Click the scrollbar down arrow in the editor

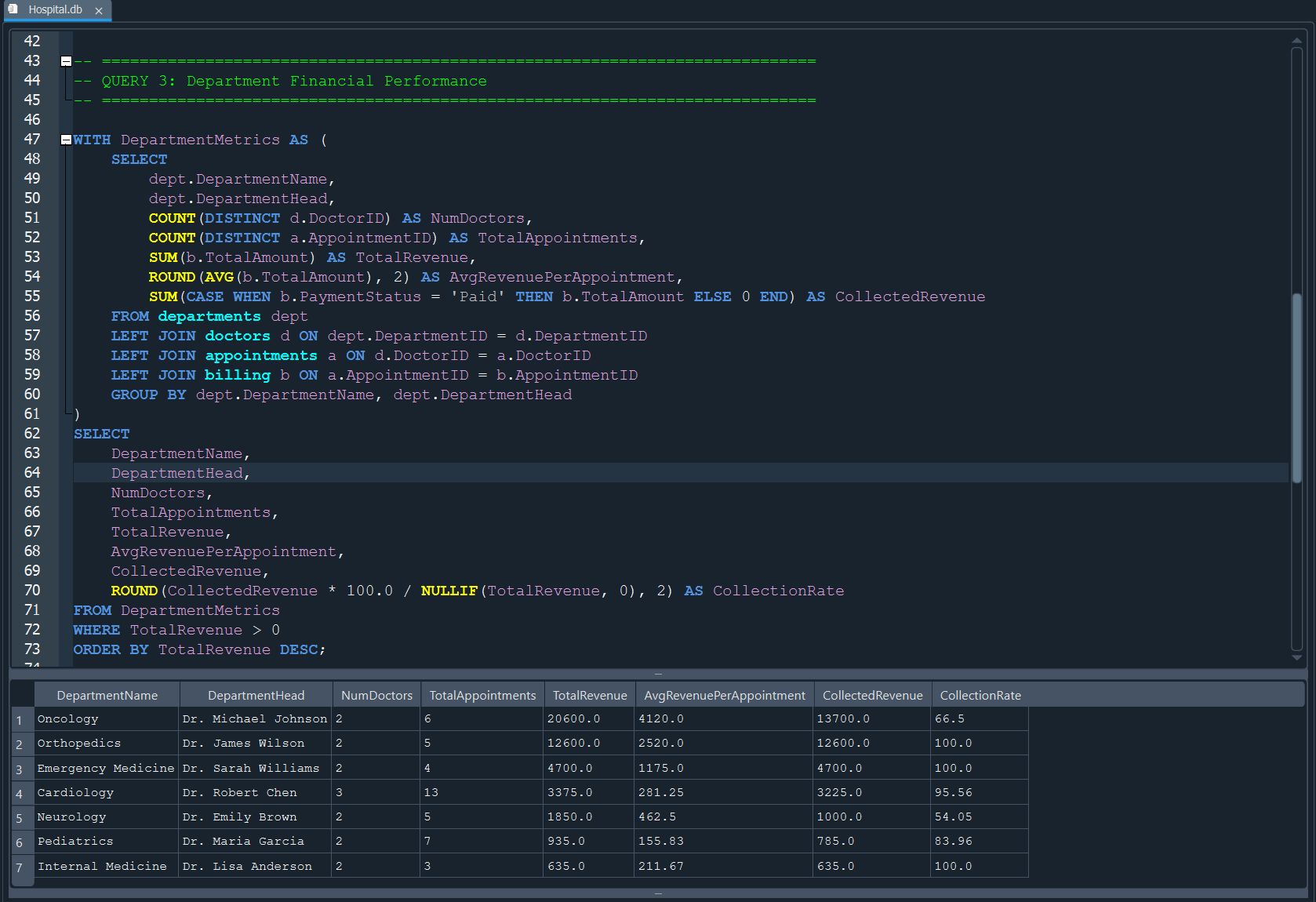point(1296,659)
